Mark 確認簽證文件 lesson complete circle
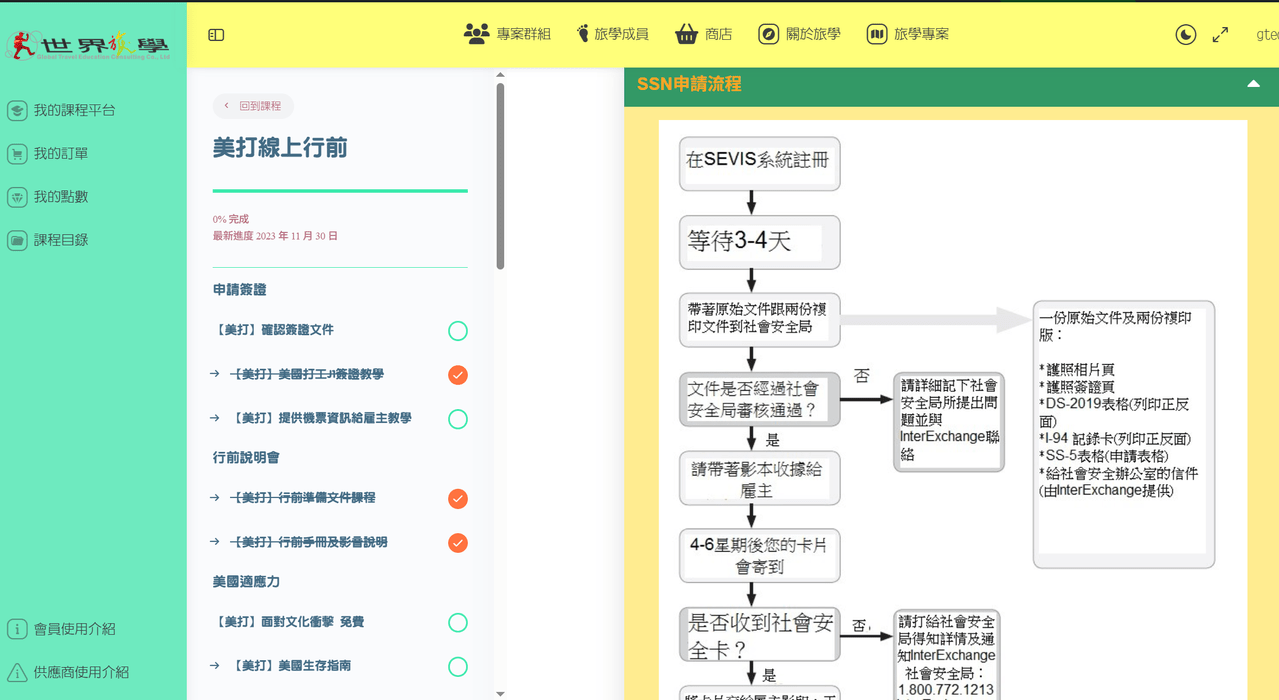Viewport: 1279px width, 700px height. tap(458, 331)
